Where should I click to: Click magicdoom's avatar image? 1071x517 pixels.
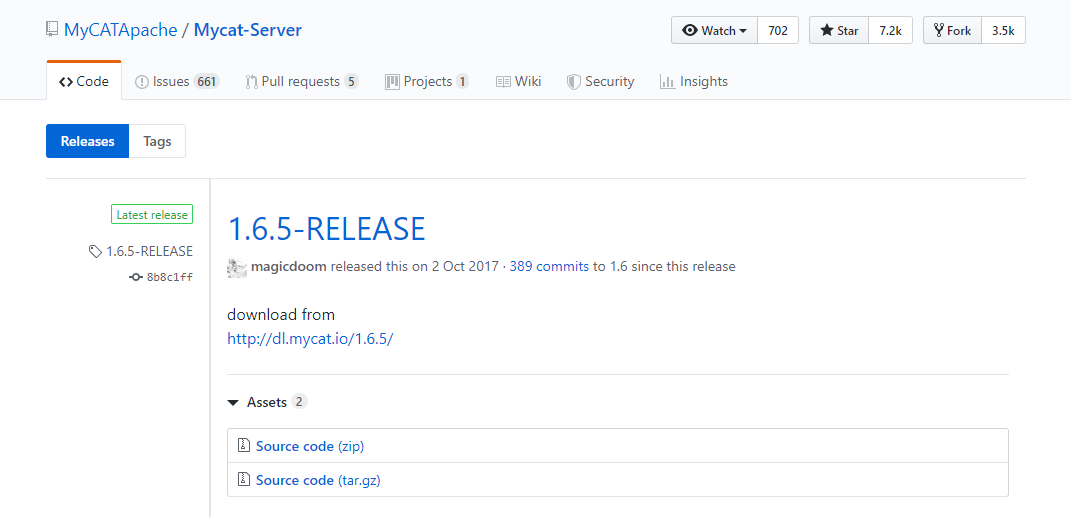click(237, 267)
